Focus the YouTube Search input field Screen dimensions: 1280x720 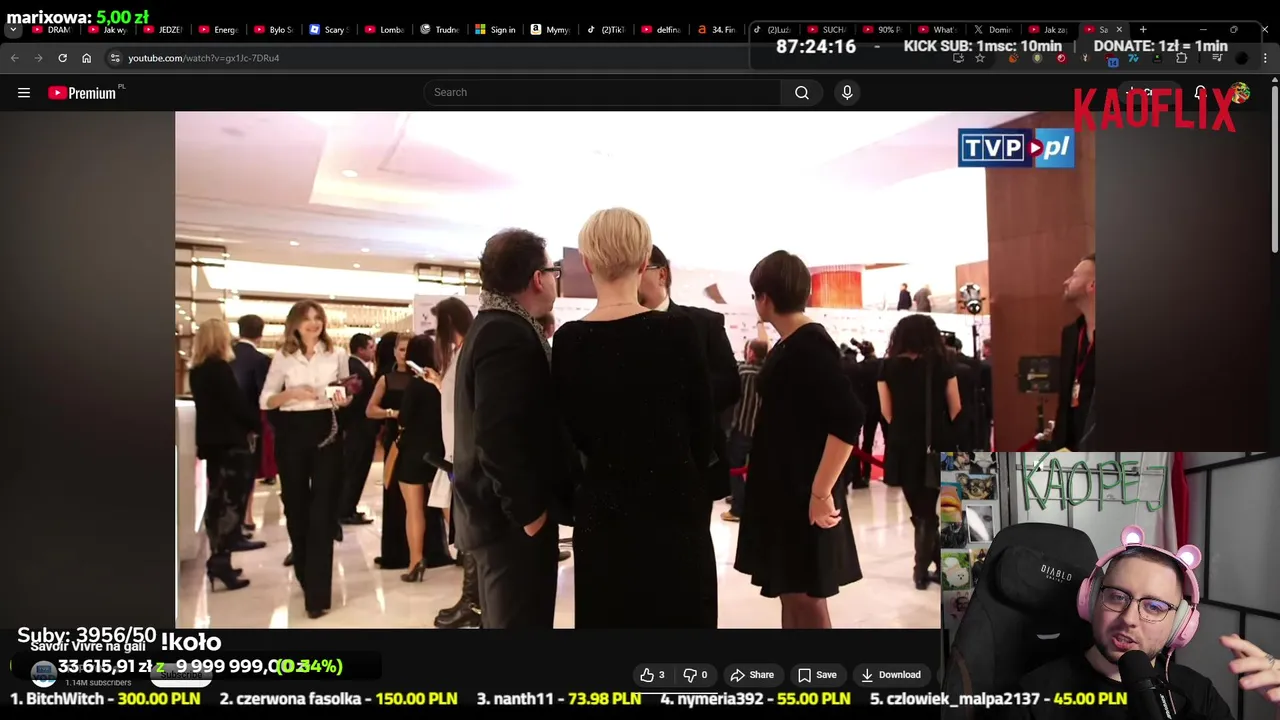(602, 93)
